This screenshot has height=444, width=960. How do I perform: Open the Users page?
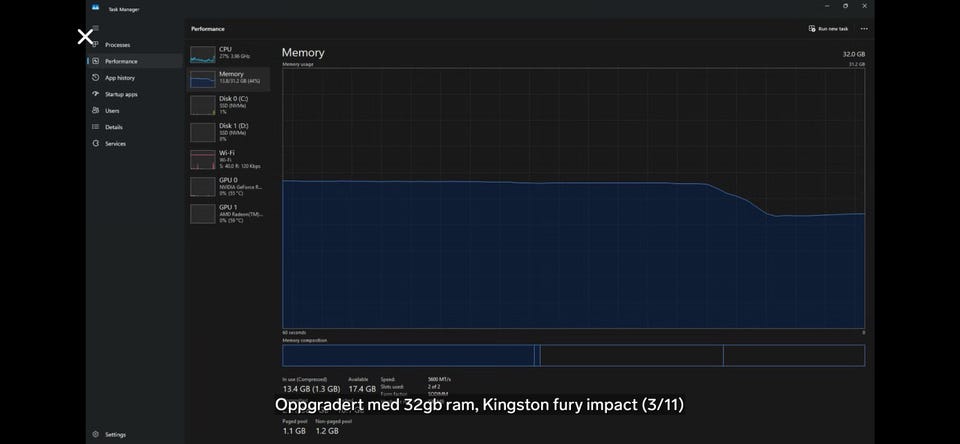135,111
